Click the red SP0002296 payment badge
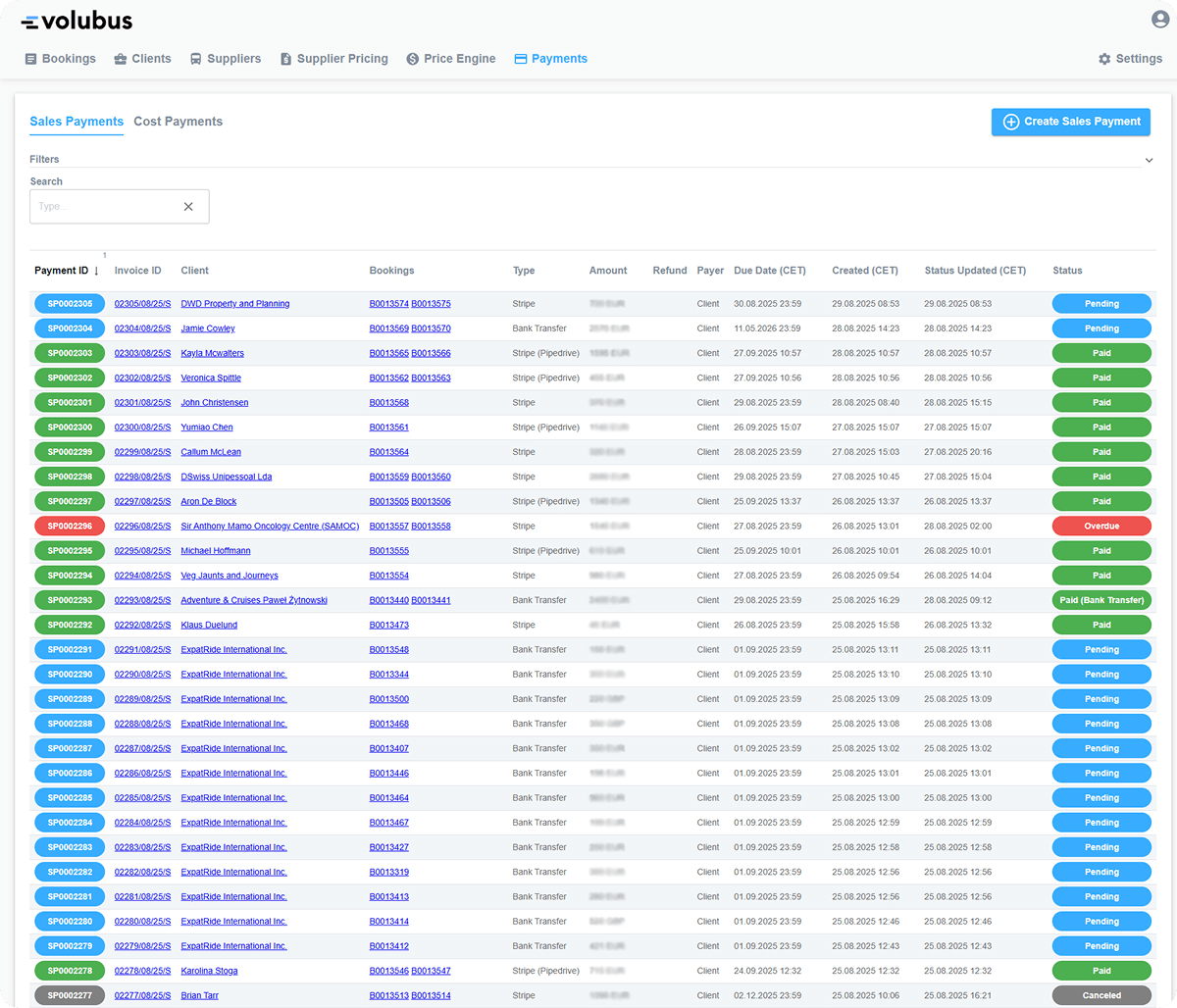 click(x=70, y=527)
